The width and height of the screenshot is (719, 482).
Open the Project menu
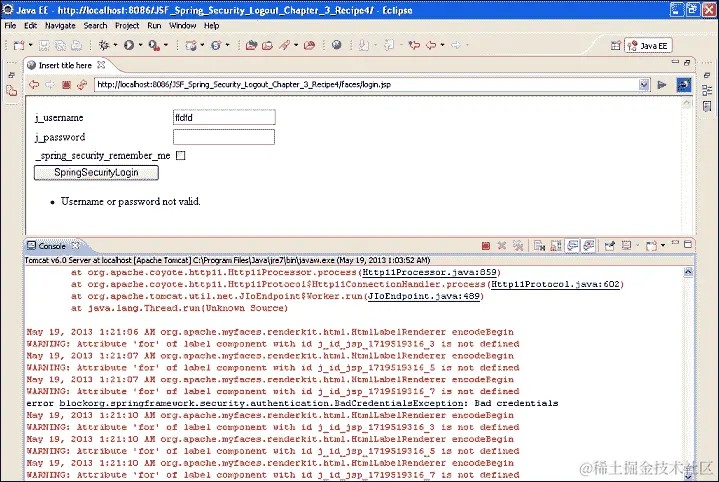point(127,26)
